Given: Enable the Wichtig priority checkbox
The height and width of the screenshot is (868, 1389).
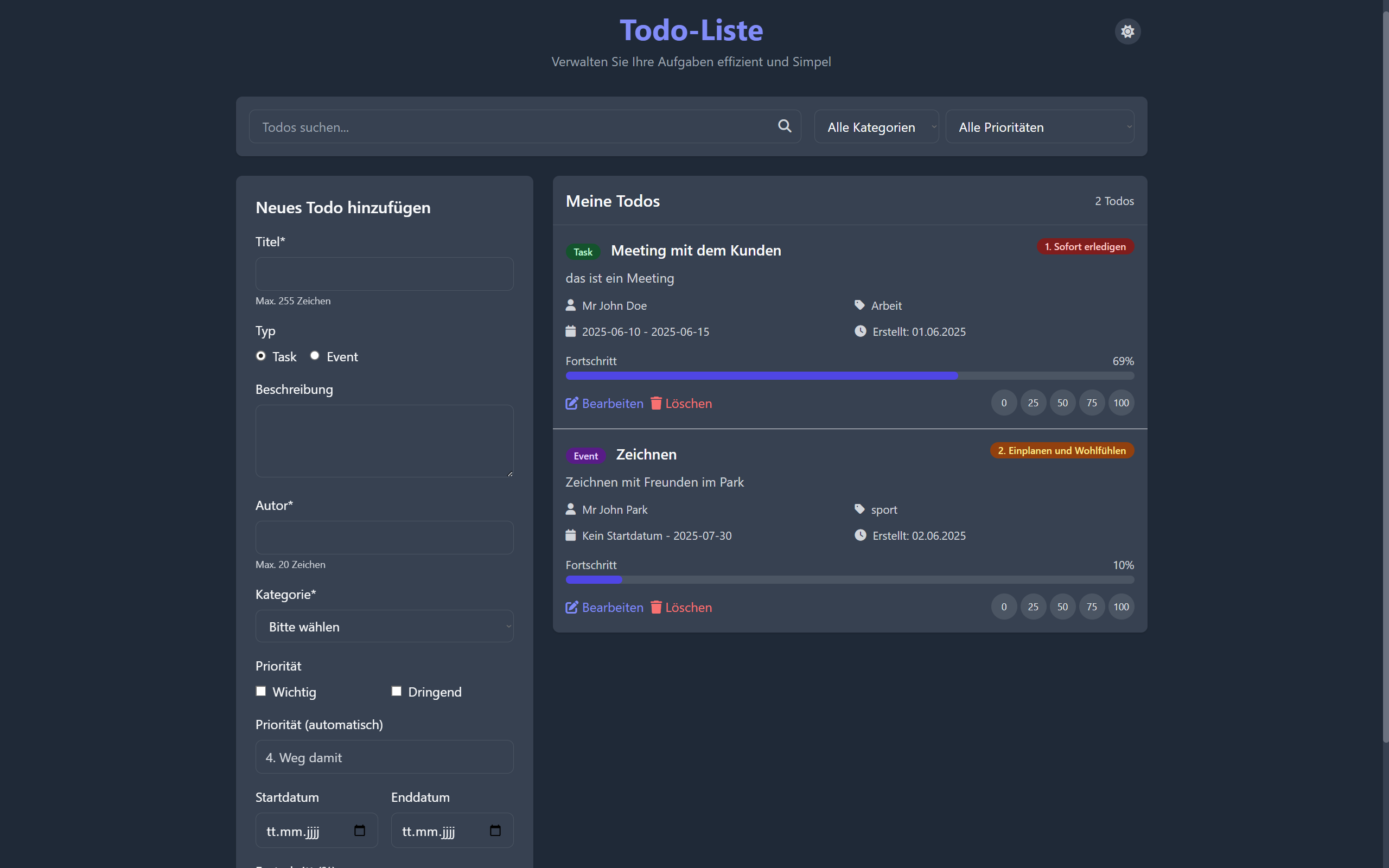Looking at the screenshot, I should coord(261,691).
